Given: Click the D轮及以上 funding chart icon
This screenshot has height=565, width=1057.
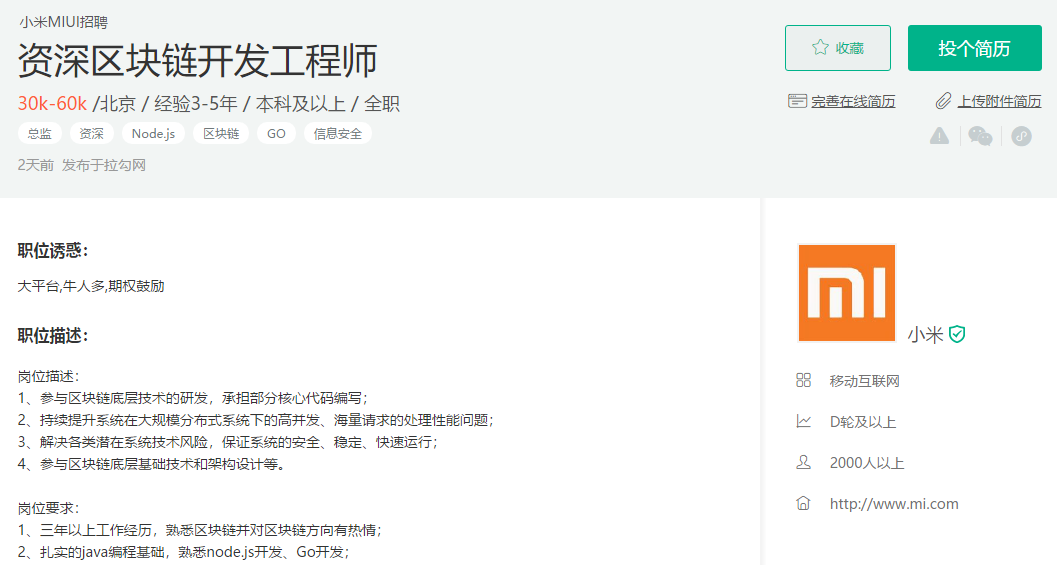Looking at the screenshot, I should coord(804,421).
